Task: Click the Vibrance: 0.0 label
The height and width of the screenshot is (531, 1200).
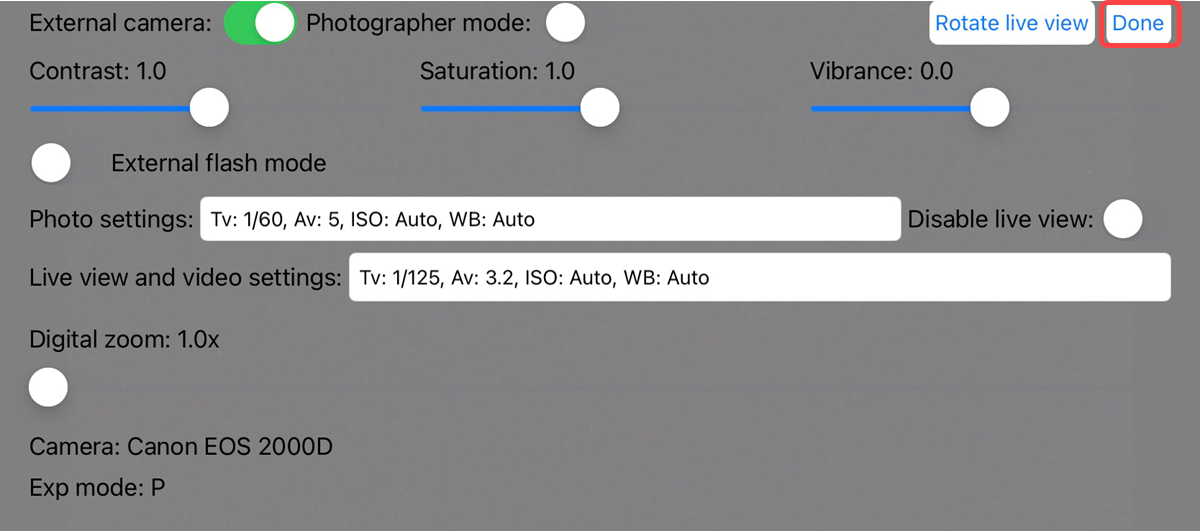Action: point(881,71)
